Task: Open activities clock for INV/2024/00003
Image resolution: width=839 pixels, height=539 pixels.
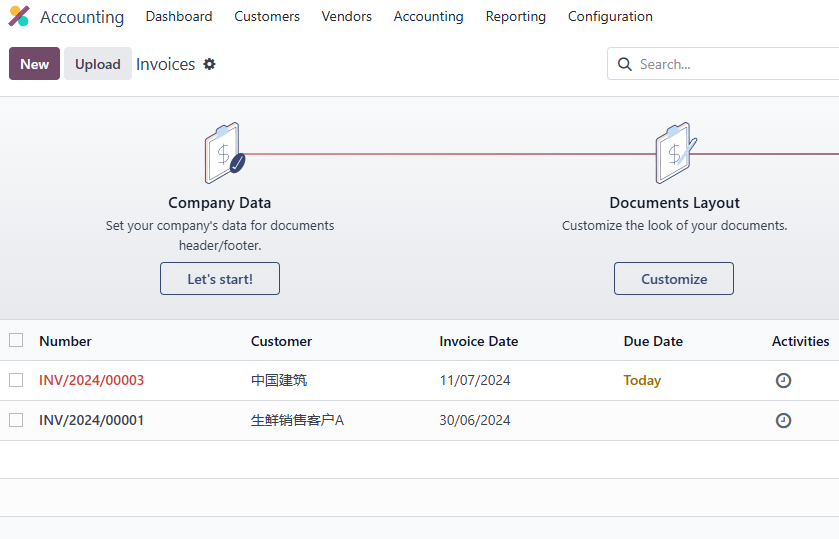Action: (x=783, y=381)
